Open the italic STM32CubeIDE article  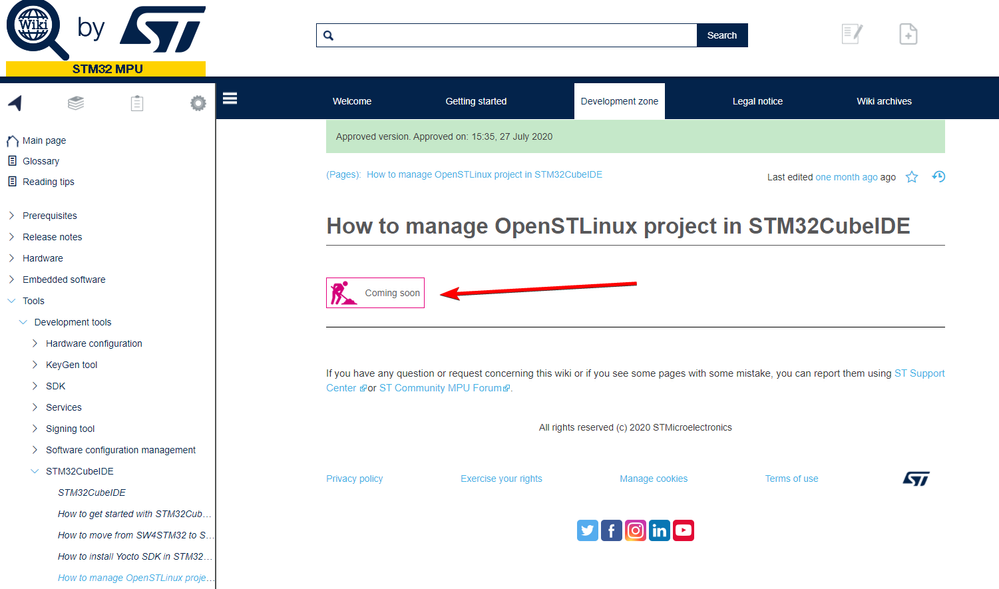[x=92, y=493]
